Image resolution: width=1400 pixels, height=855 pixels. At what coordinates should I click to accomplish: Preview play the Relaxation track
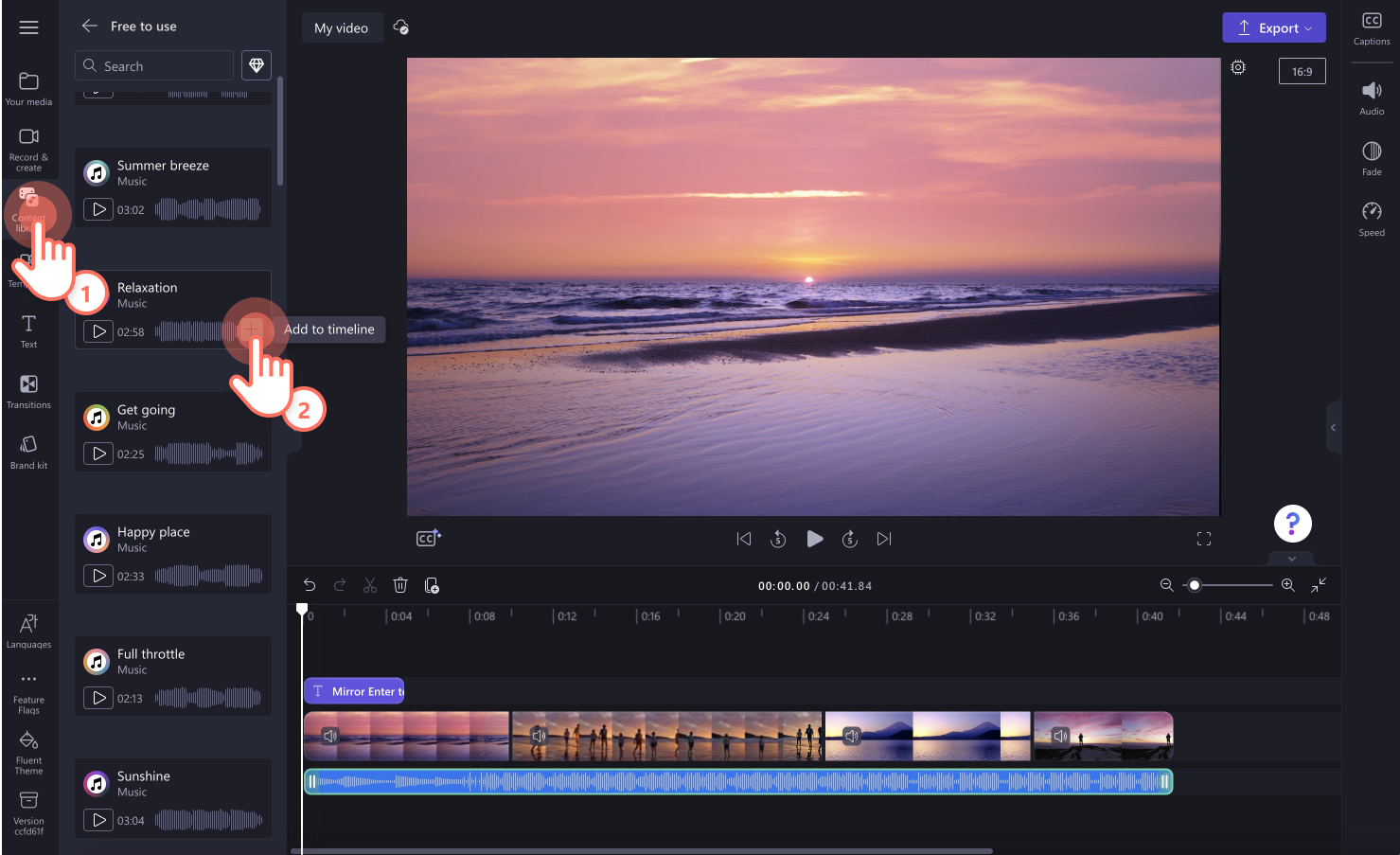click(x=98, y=331)
